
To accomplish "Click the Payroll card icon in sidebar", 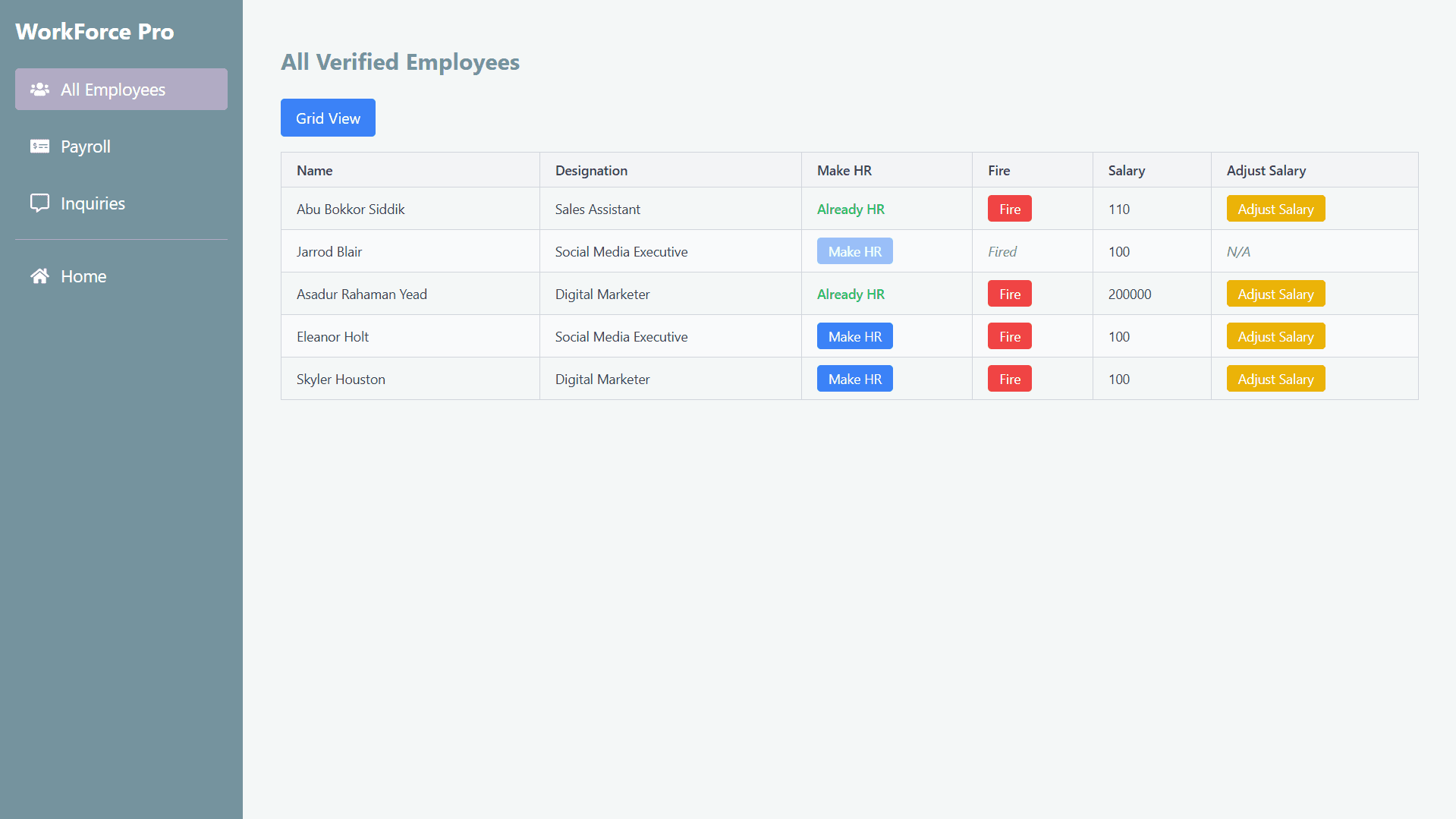I will 39,146.
